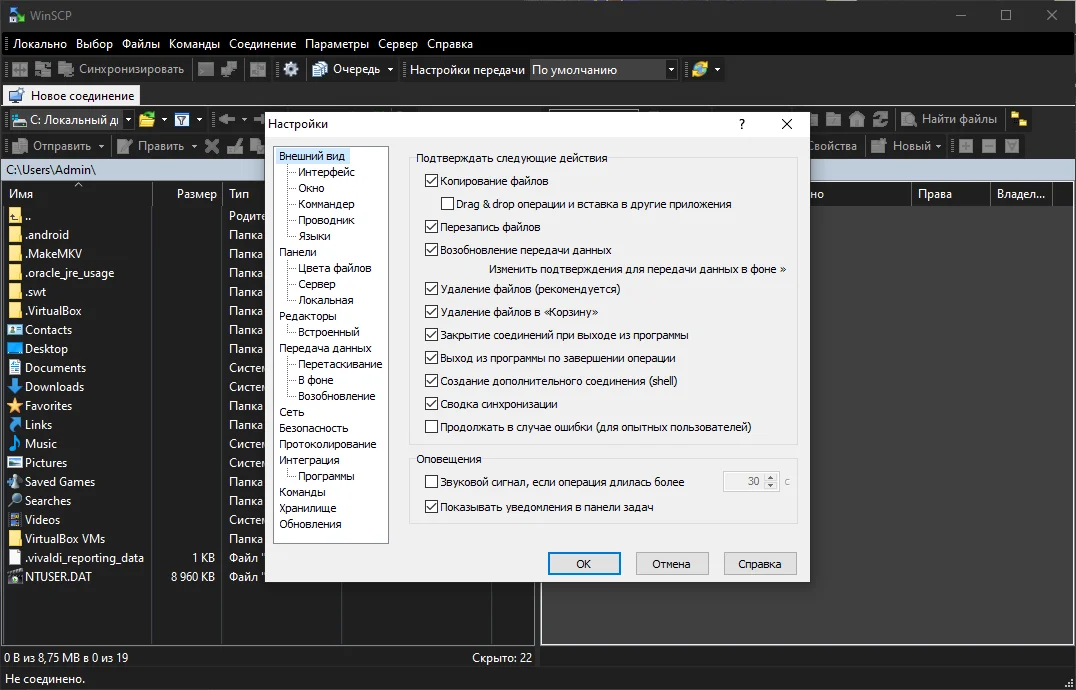Screen dimensions: 1076x690
Task: Click the folder tree icon in remote toolbar
Action: tap(1019, 119)
